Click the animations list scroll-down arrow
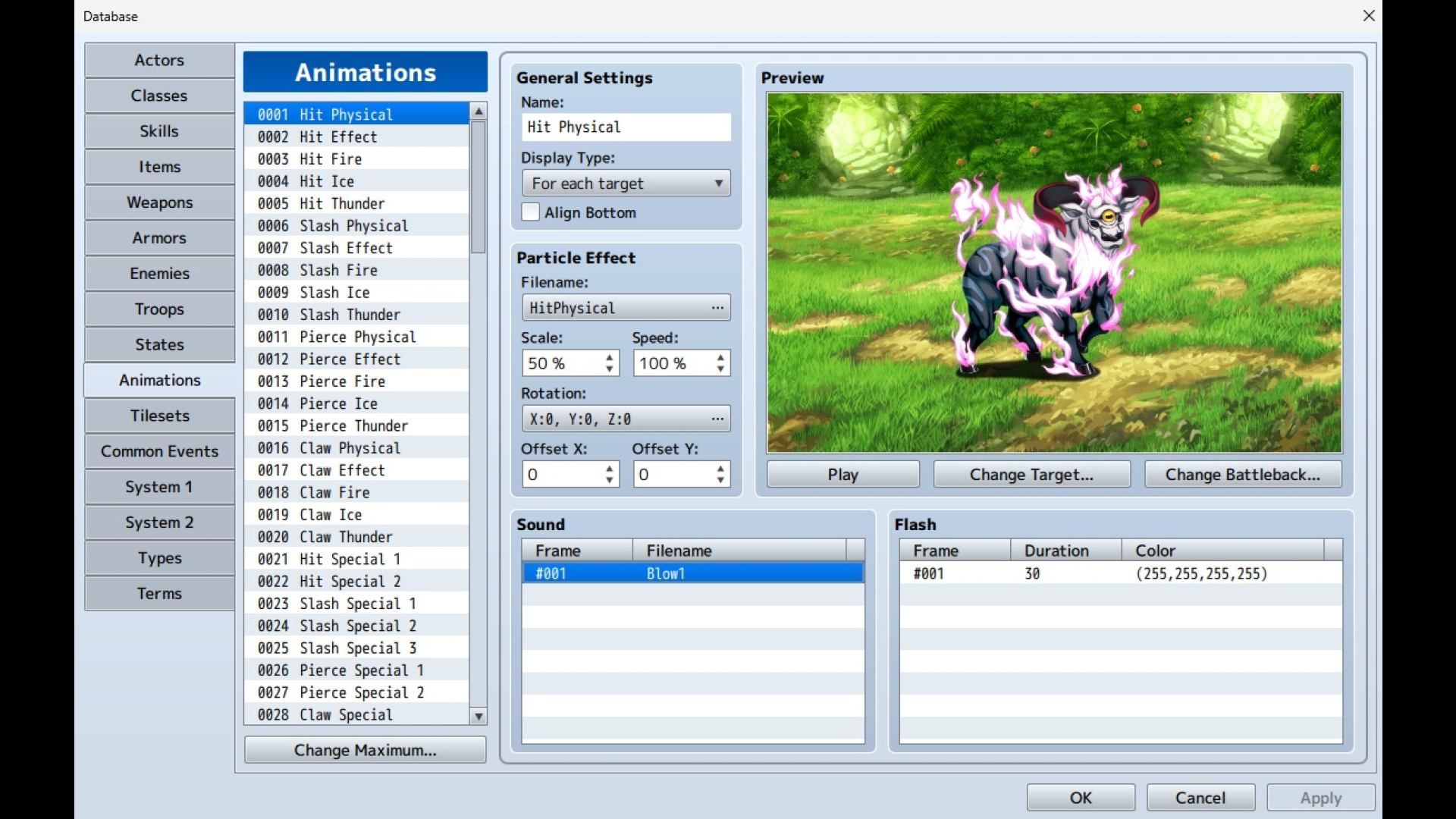The width and height of the screenshot is (1456, 819). pos(478,715)
